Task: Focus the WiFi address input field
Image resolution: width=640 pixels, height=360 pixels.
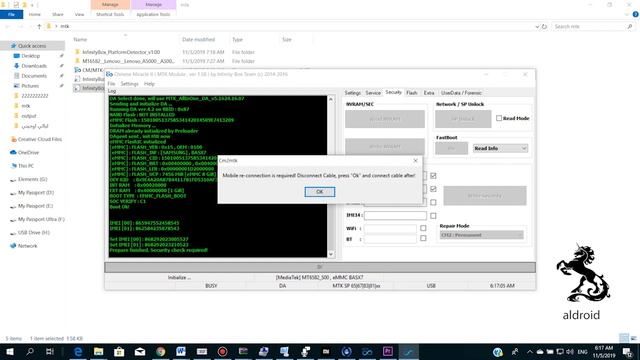Action: pos(390,229)
